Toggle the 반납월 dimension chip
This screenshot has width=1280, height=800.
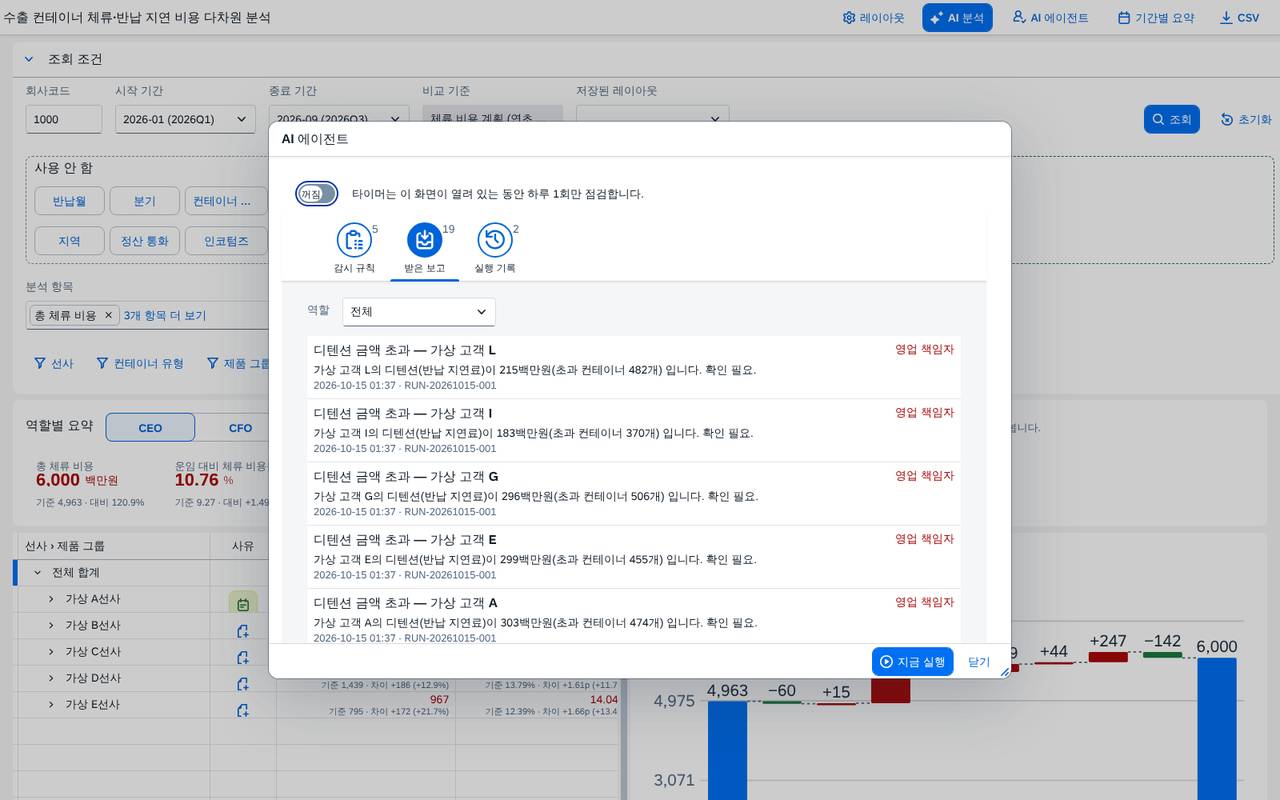tap(69, 201)
